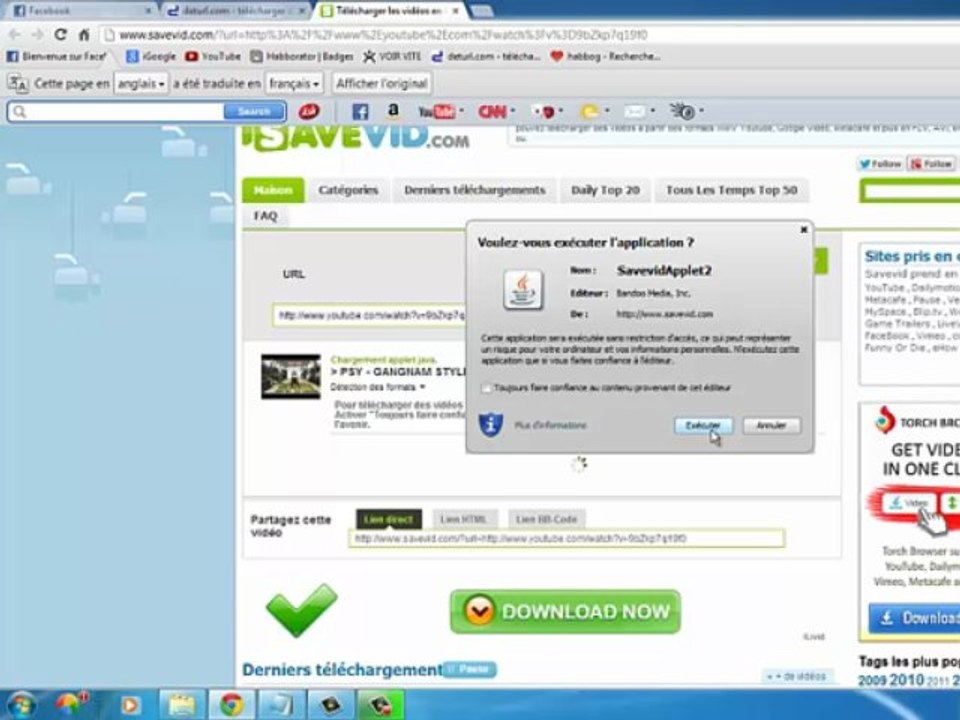
Task: Open Chrome from the taskbar
Action: click(231, 705)
